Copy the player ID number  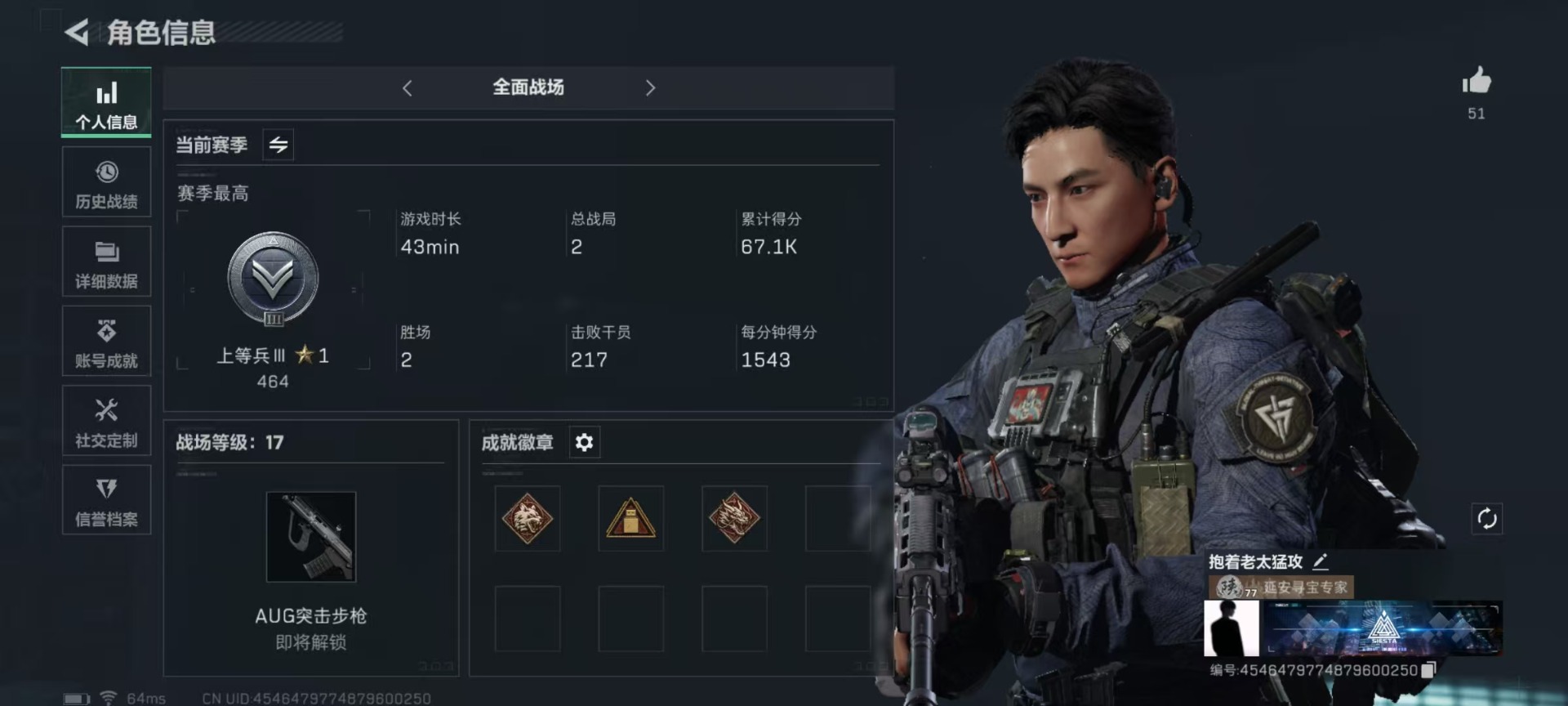(1428, 670)
